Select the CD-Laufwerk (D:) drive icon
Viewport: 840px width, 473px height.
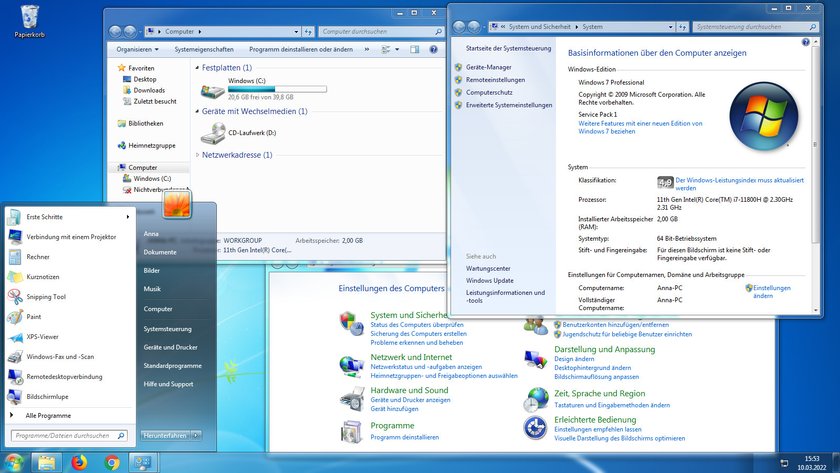pos(213,133)
